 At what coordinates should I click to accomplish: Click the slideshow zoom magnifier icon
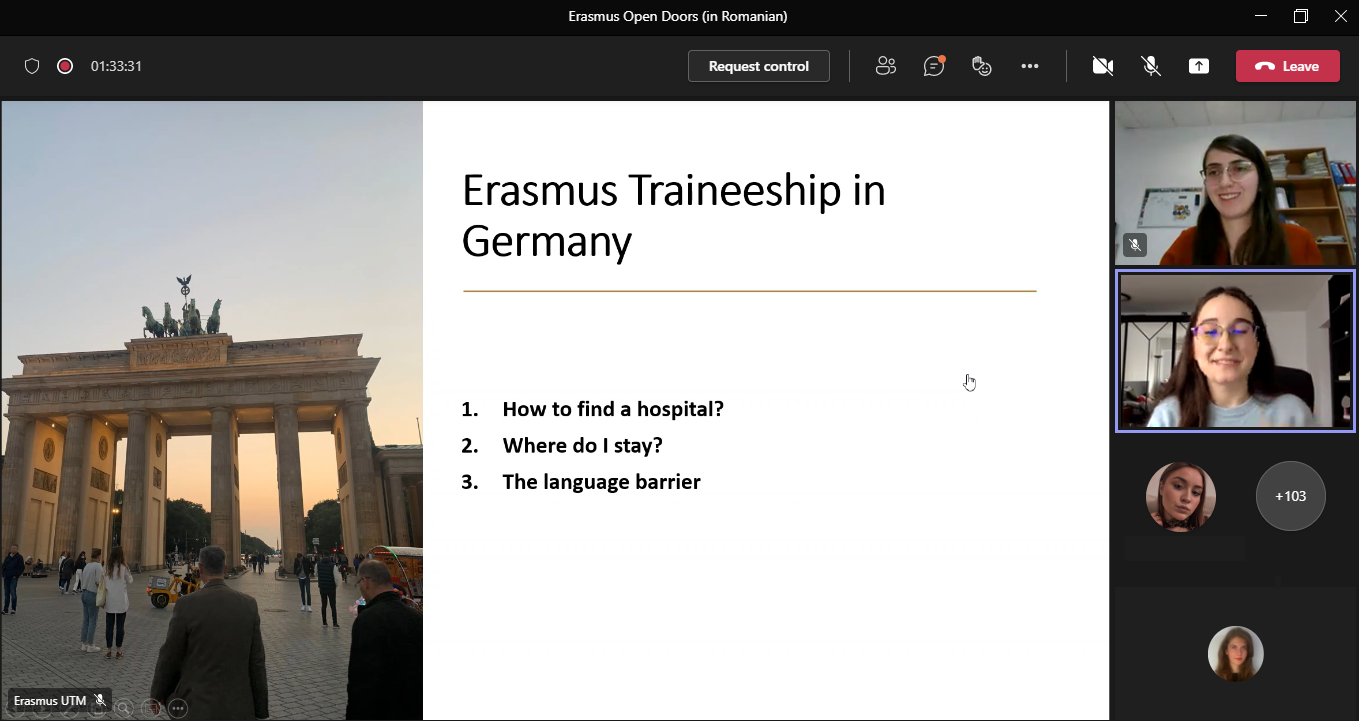point(124,708)
